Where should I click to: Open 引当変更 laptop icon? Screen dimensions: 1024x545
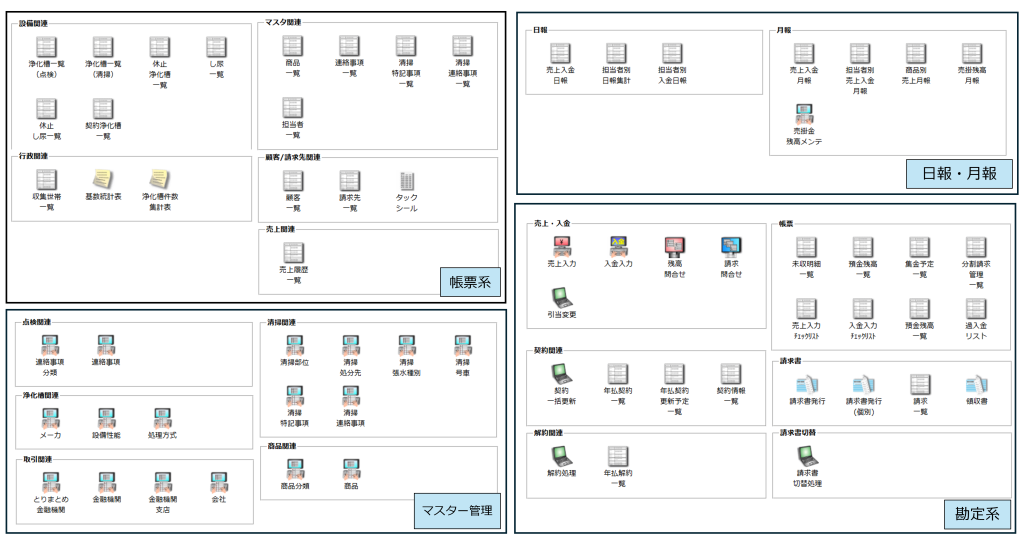tap(562, 298)
